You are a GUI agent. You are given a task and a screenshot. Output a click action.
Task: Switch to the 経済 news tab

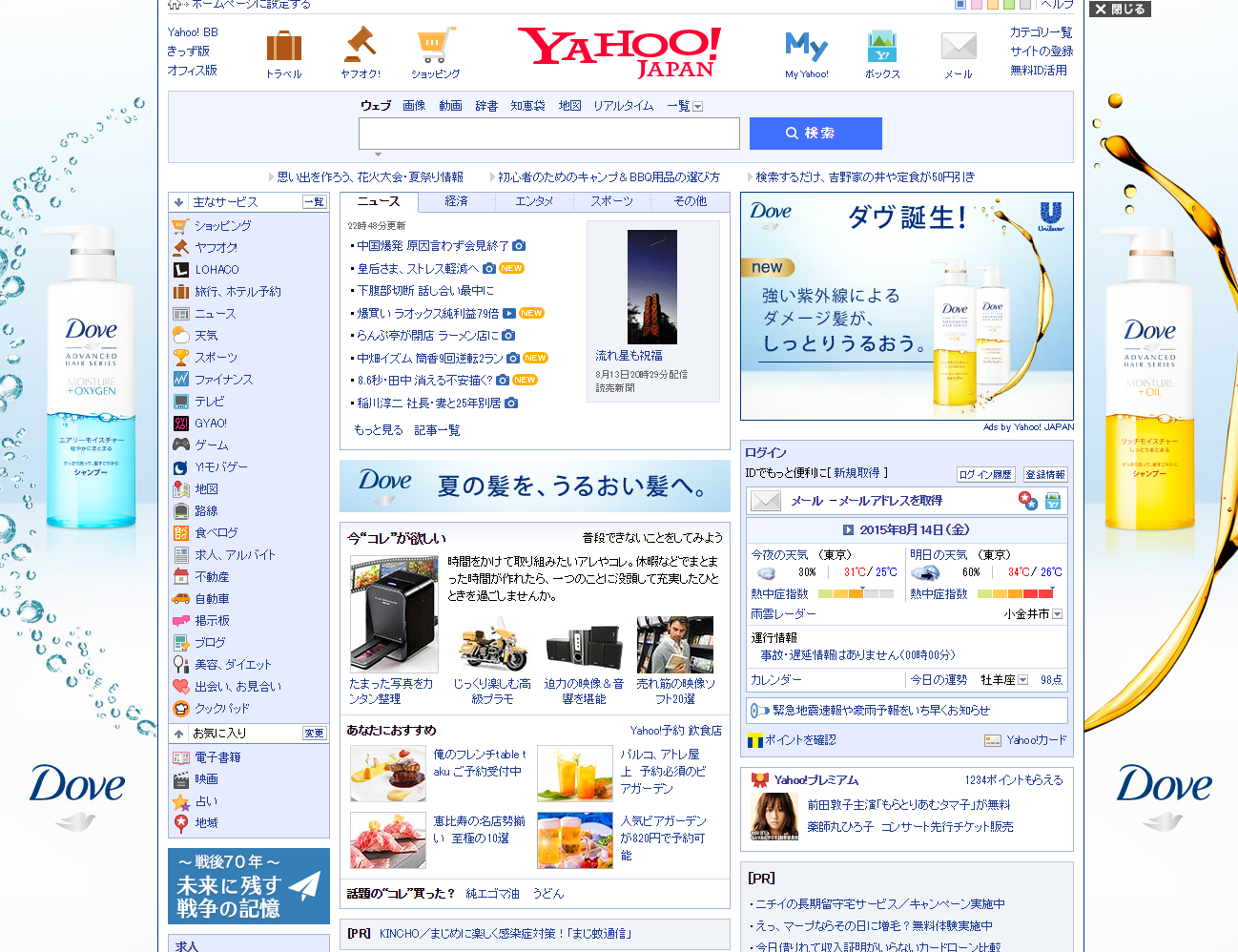click(x=457, y=201)
